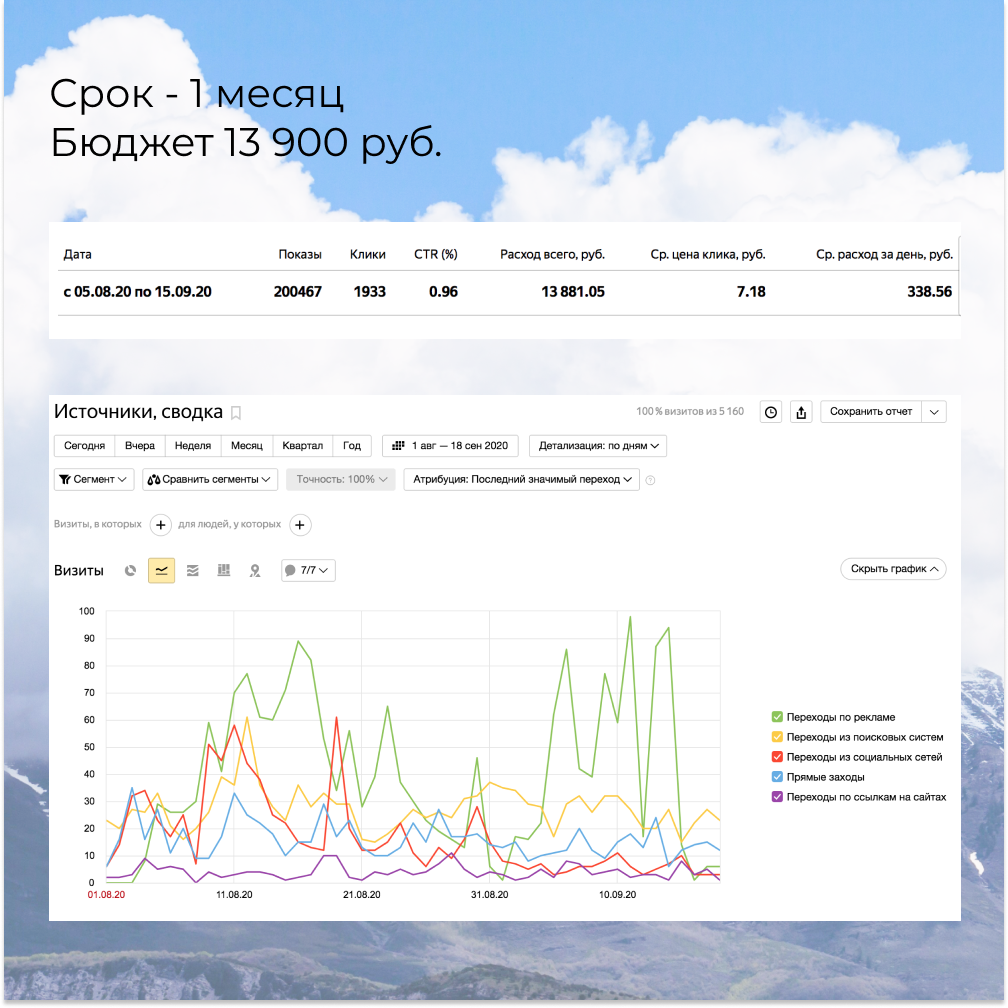Screen dimensions: 1008x1008
Task: Expand arrow next to Сохранить отчет
Action: [934, 412]
